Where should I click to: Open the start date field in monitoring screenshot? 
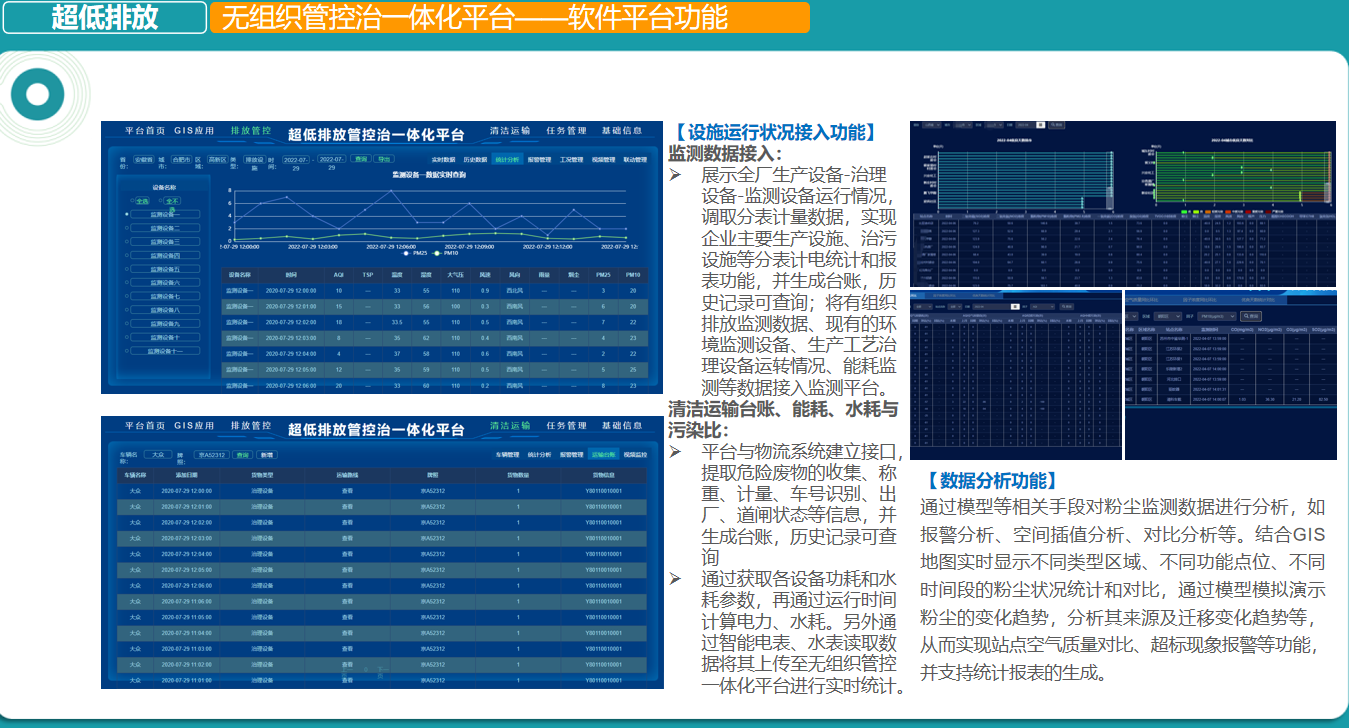click(x=296, y=160)
